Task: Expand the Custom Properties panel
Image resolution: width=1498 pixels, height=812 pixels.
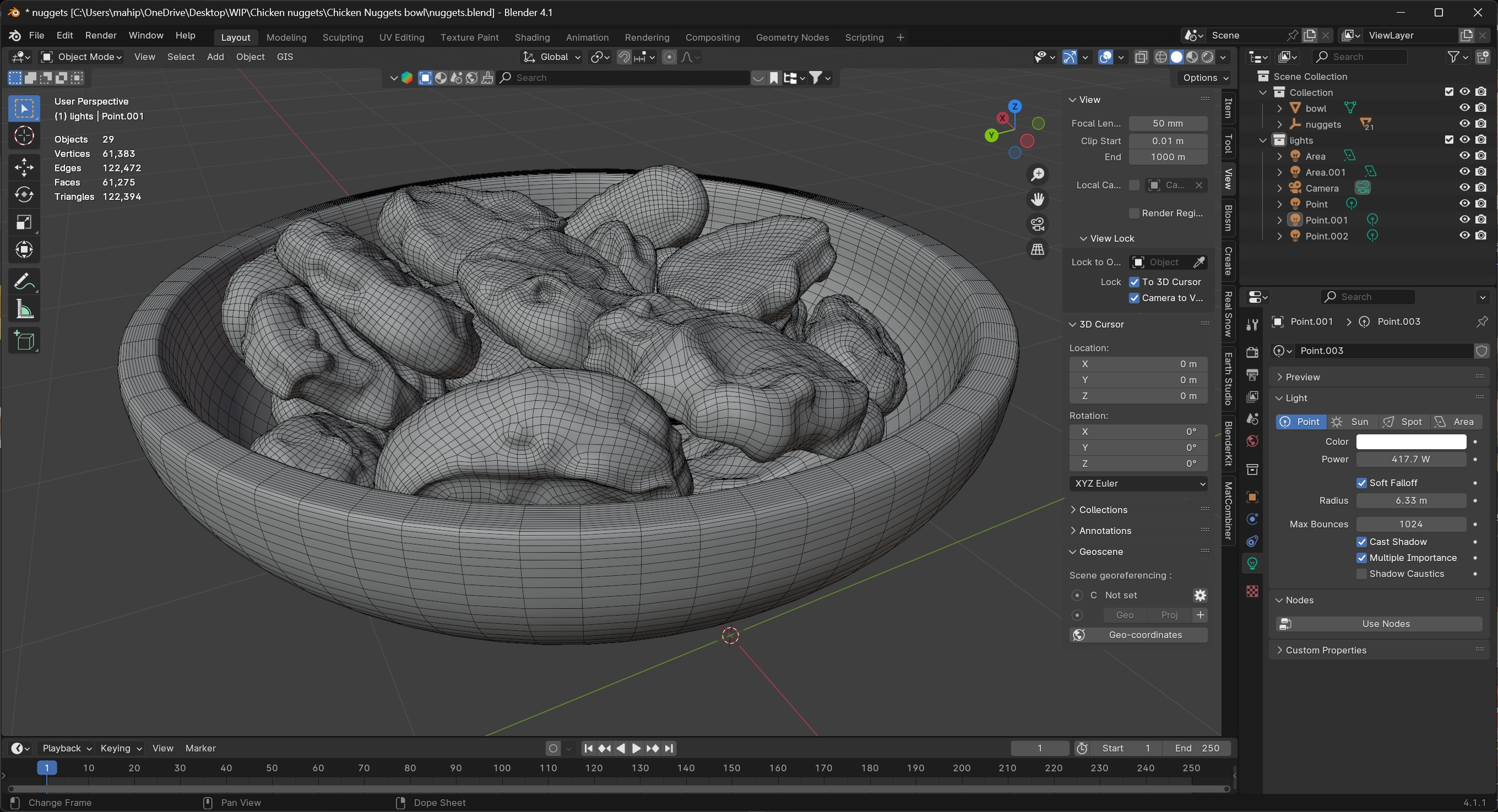Action: tap(1326, 650)
